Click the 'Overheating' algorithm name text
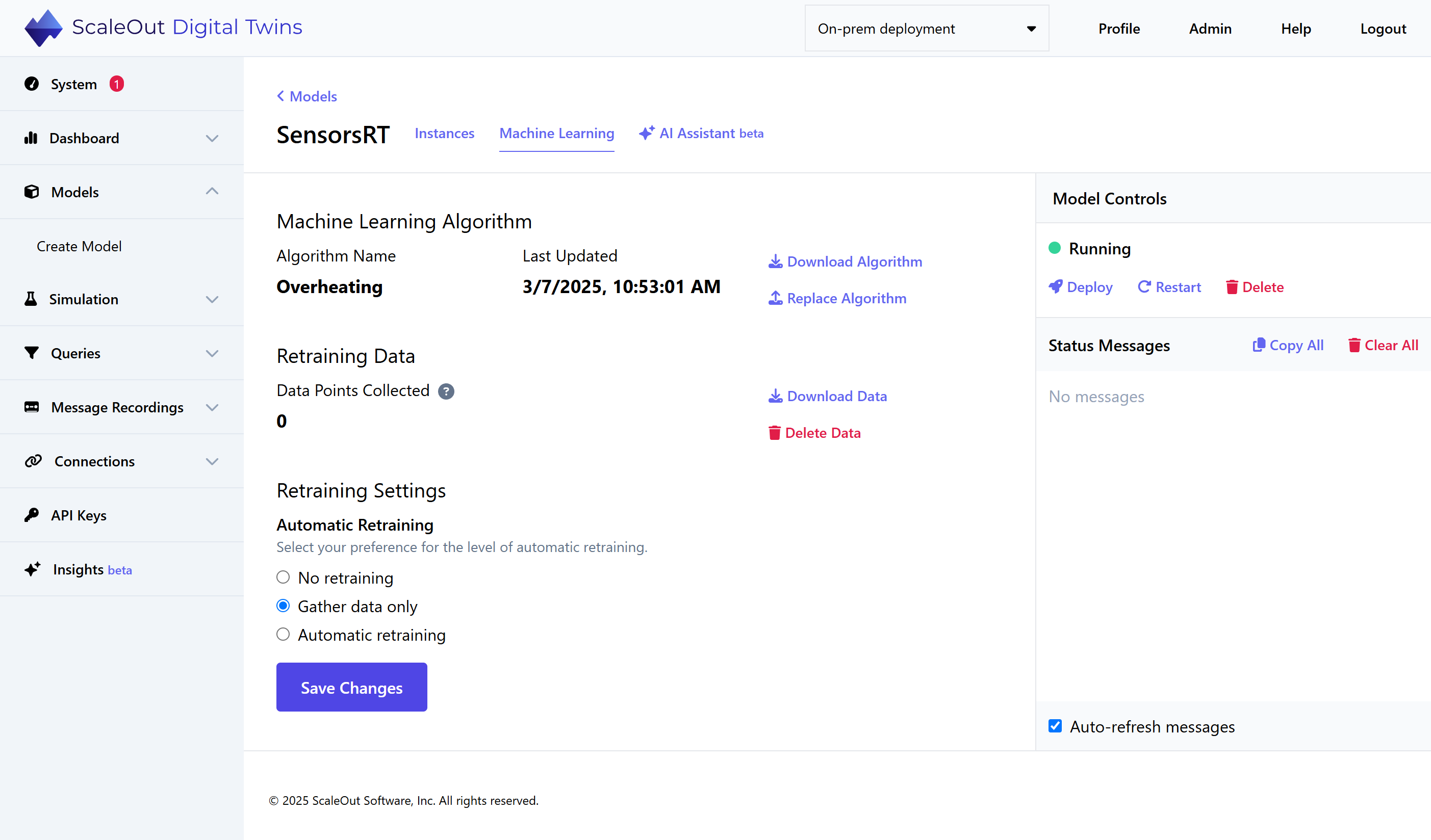 (x=329, y=286)
